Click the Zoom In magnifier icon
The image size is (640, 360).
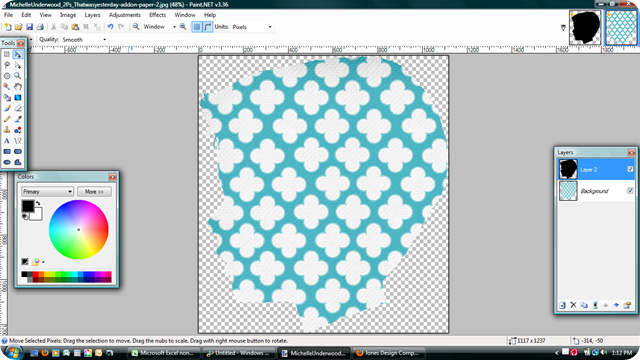pos(183,27)
